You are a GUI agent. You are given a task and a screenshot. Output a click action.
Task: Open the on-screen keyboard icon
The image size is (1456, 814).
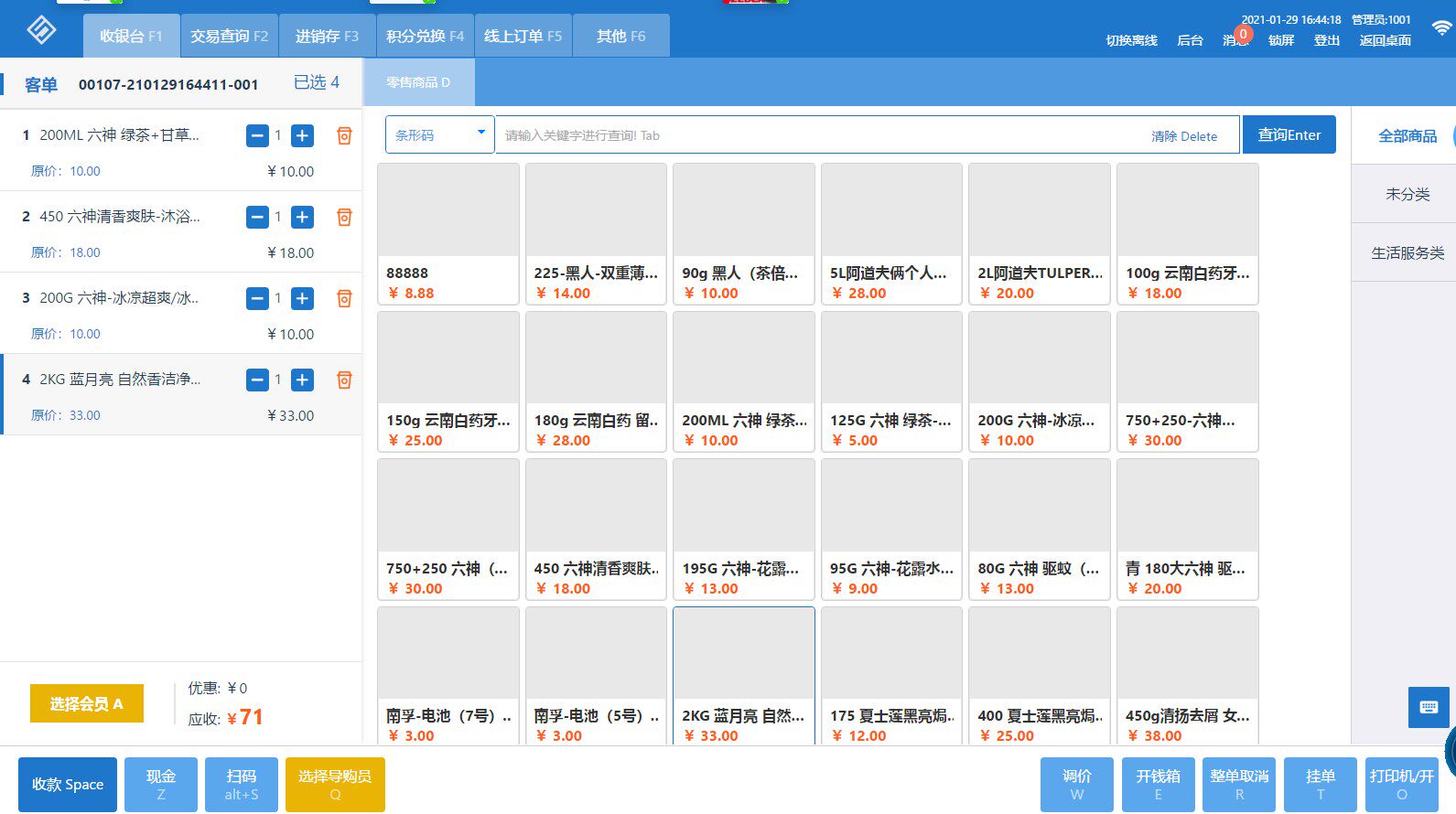tap(1429, 707)
